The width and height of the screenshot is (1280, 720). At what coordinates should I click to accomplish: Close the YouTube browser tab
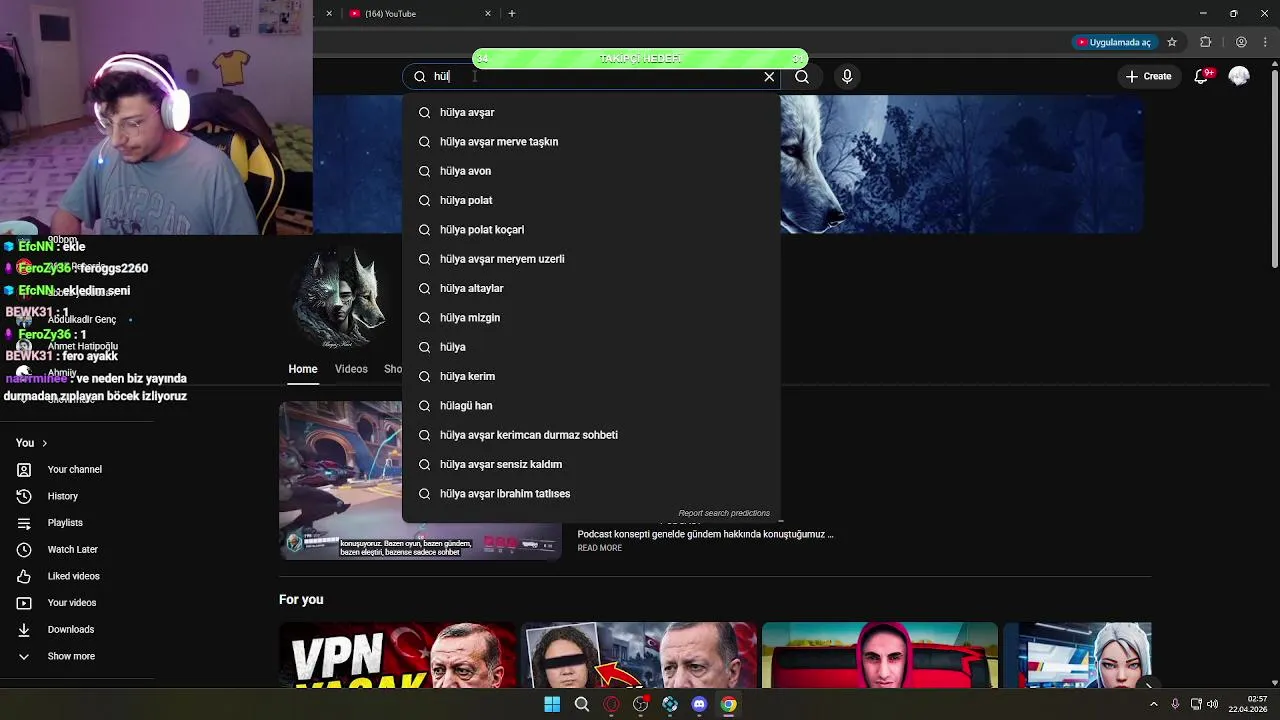[x=488, y=13]
